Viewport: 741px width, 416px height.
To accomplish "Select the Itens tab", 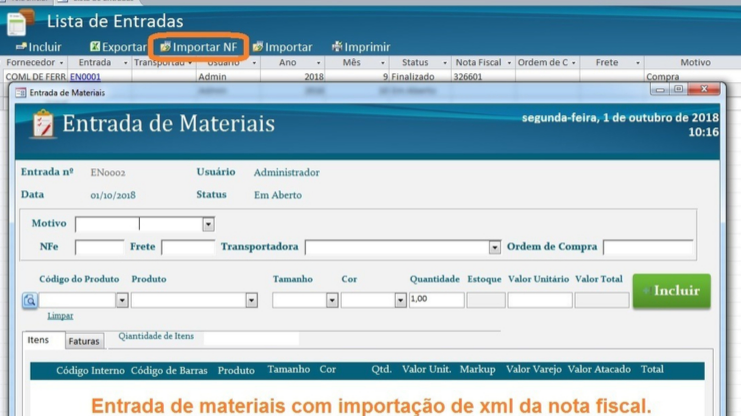I will [x=38, y=340].
